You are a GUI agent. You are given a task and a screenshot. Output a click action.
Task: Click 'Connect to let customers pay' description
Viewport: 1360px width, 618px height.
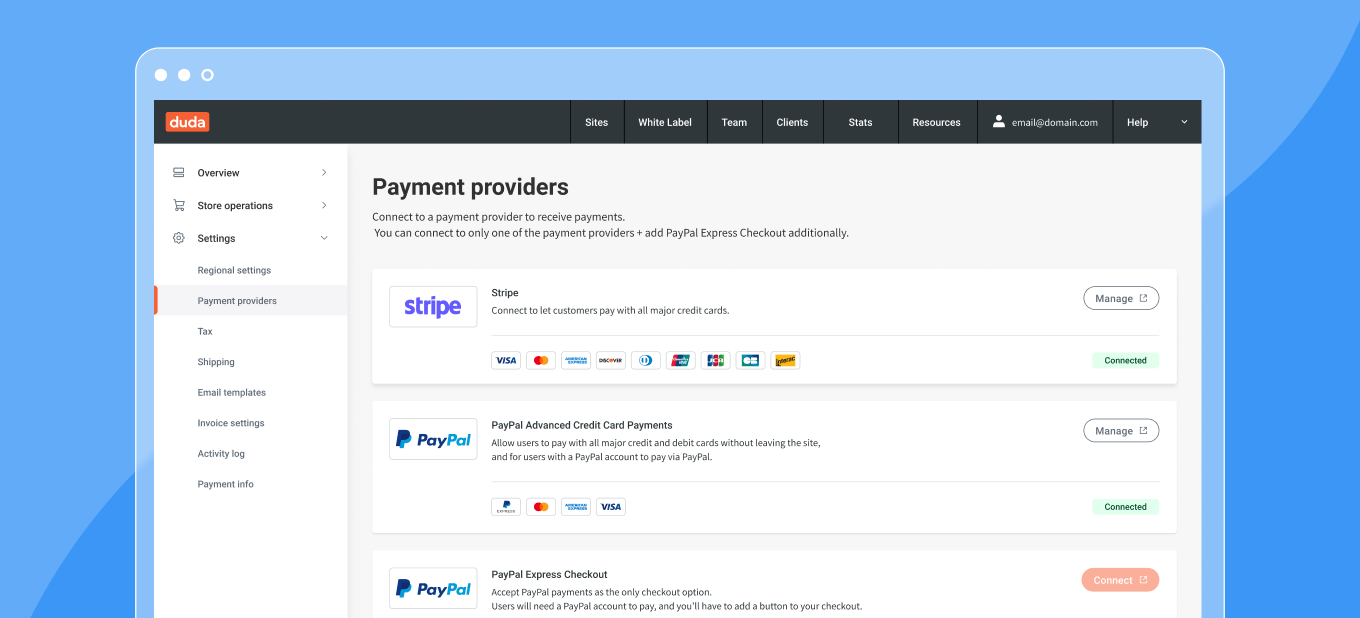(610, 310)
